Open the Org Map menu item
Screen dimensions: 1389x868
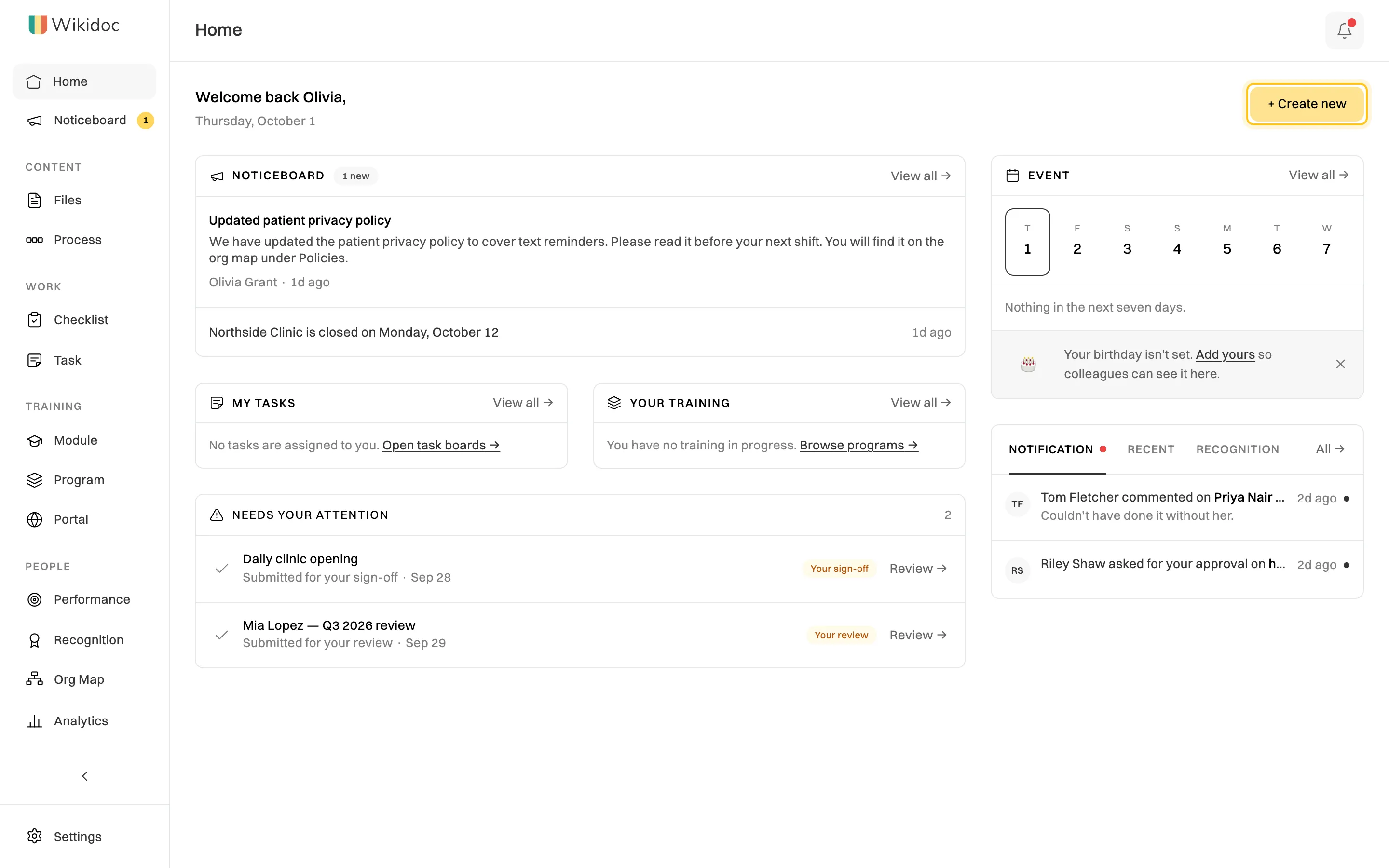click(x=84, y=679)
